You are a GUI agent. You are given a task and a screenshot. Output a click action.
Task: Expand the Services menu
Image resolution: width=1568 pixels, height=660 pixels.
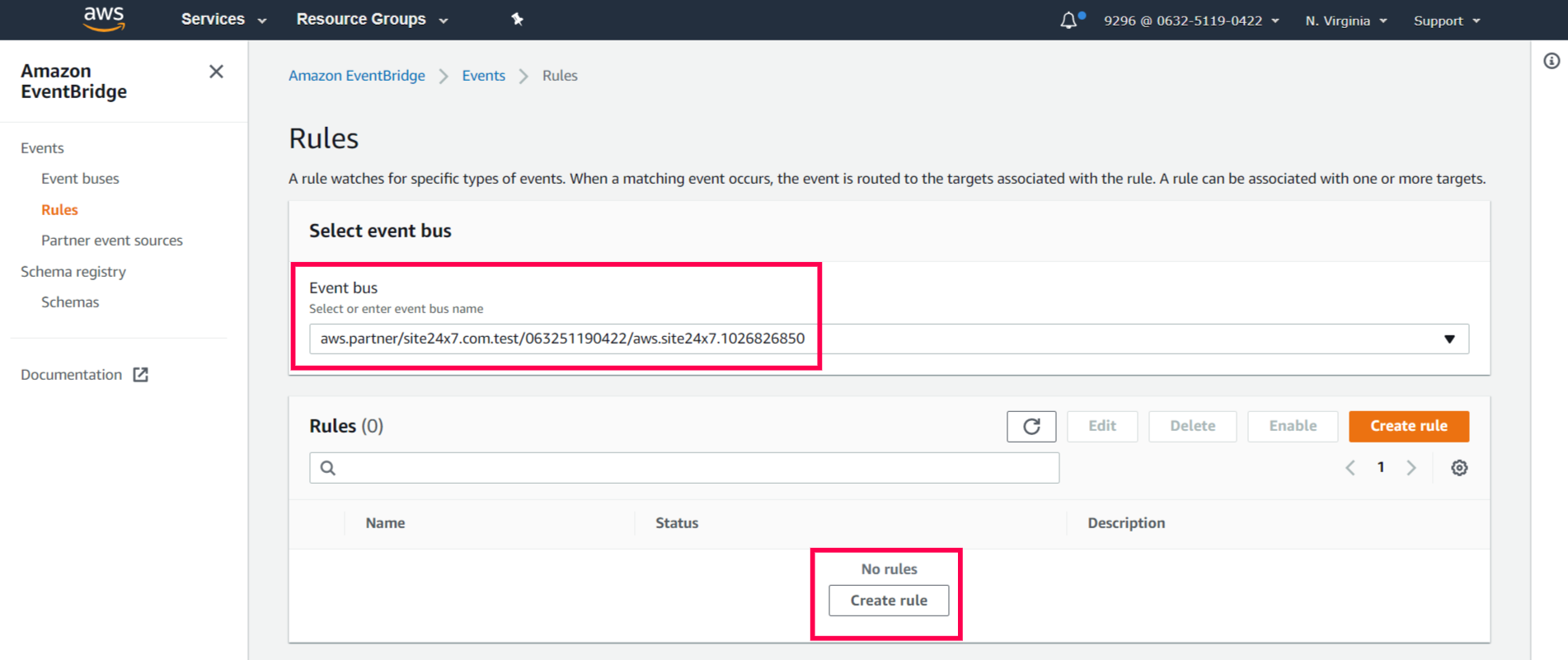223,19
